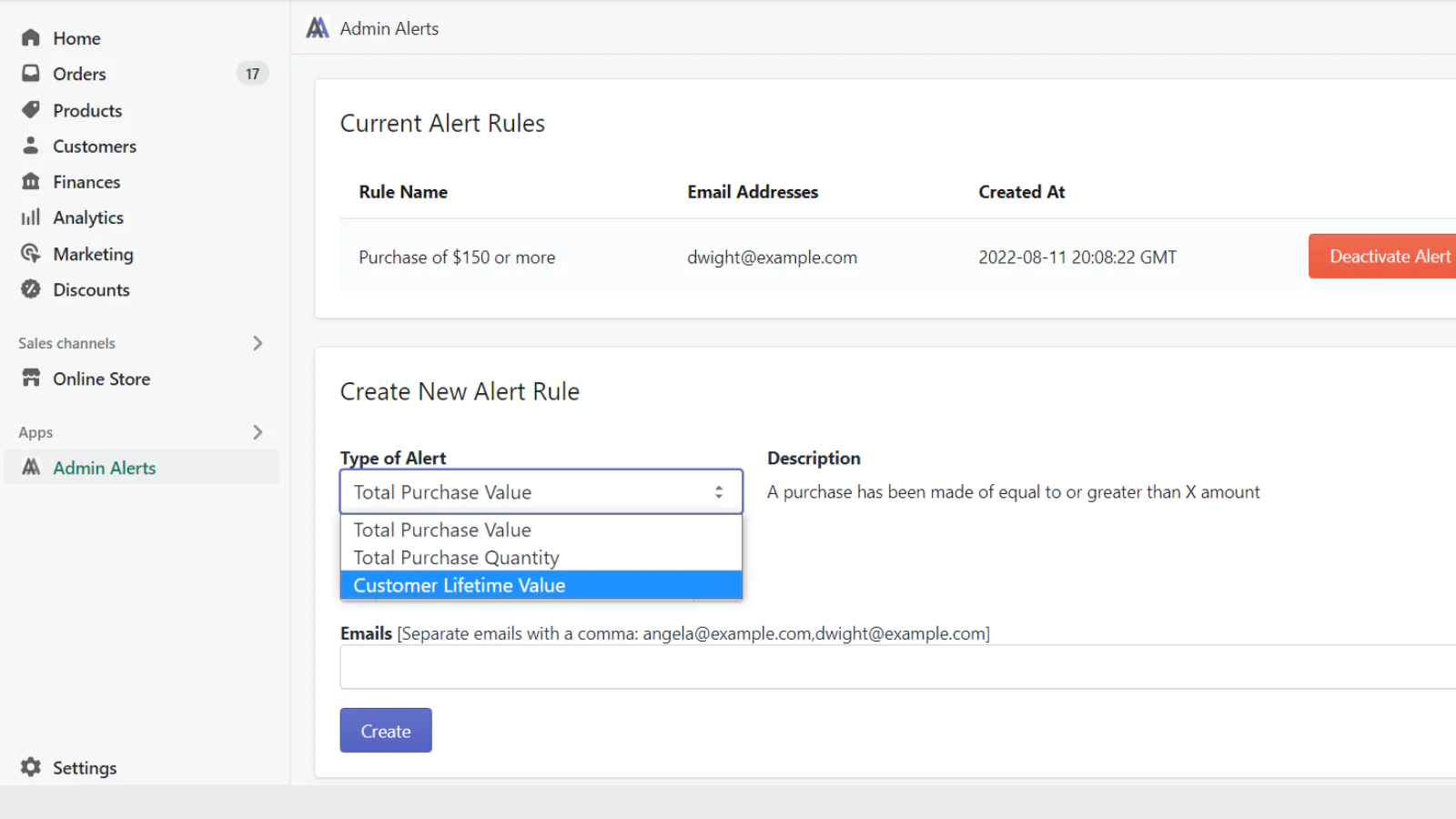Click the Create button
1456x819 pixels.
tap(386, 731)
